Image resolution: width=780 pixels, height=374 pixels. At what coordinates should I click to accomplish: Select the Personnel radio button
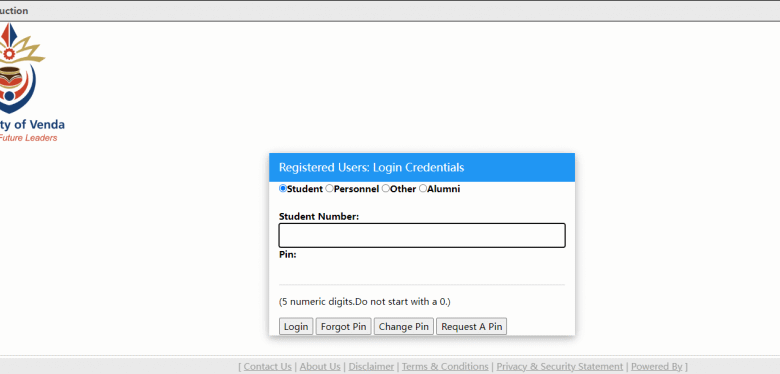[329, 188]
